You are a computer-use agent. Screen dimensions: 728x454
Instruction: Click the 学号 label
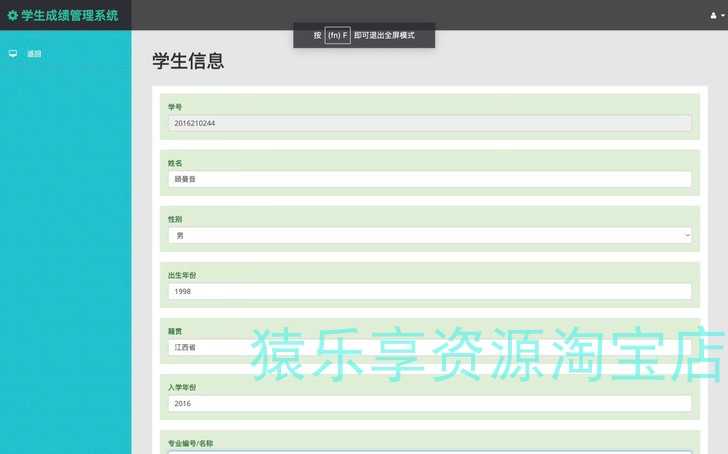pos(175,107)
